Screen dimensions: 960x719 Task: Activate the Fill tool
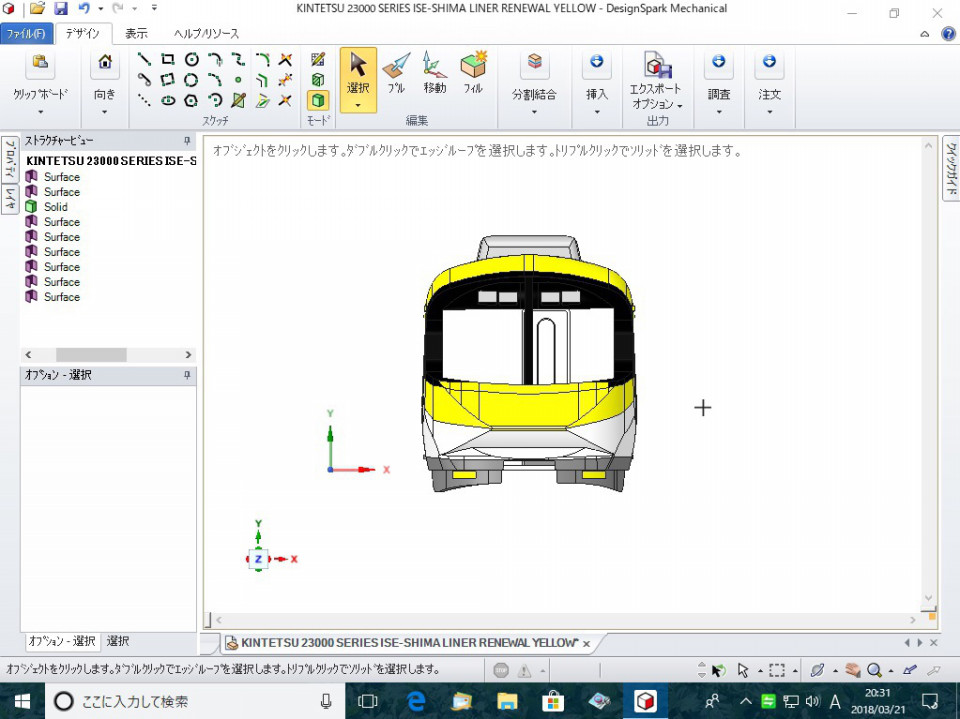(x=473, y=73)
